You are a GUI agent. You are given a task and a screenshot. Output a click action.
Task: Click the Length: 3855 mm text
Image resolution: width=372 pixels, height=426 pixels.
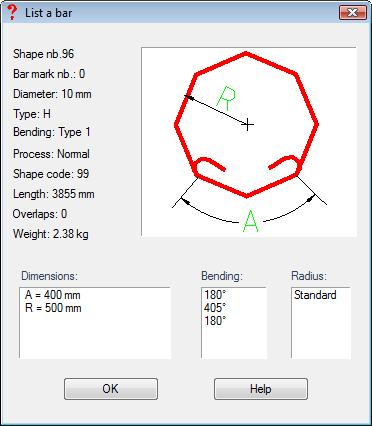(x=54, y=194)
